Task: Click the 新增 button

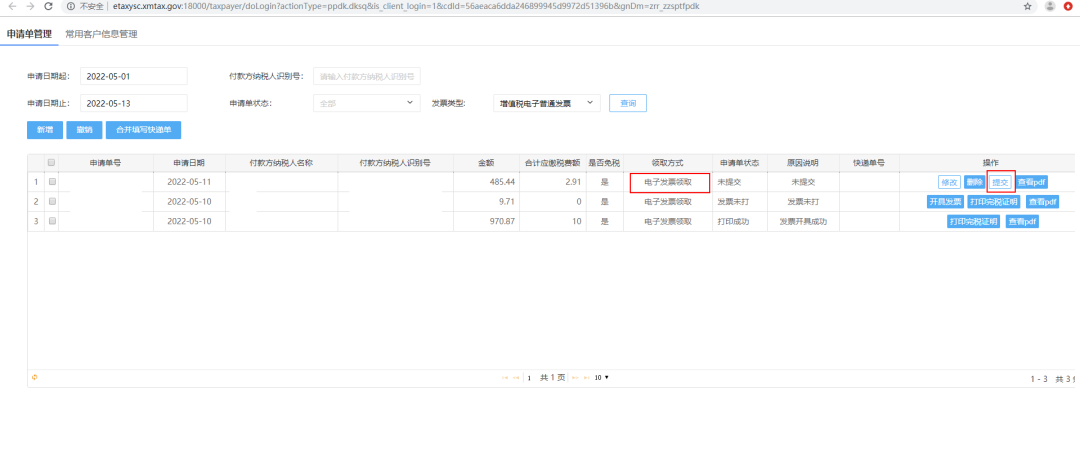Action: click(45, 129)
